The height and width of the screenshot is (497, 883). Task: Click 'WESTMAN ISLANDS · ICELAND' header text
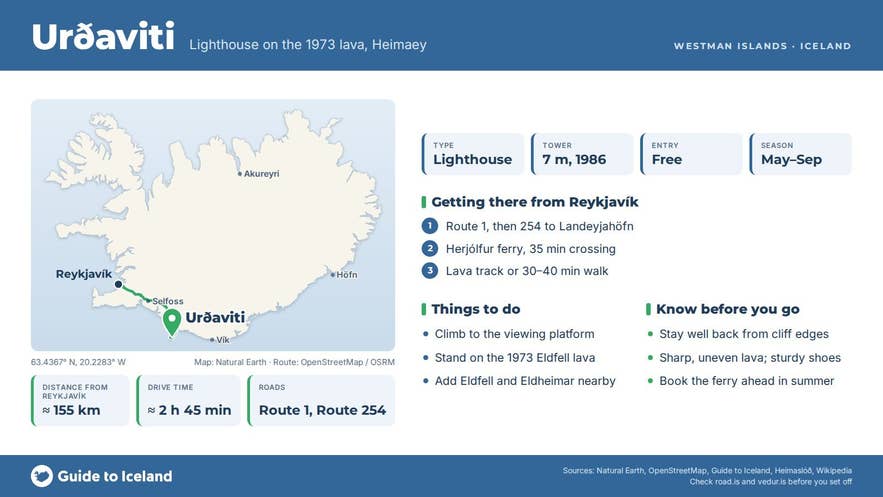(762, 46)
